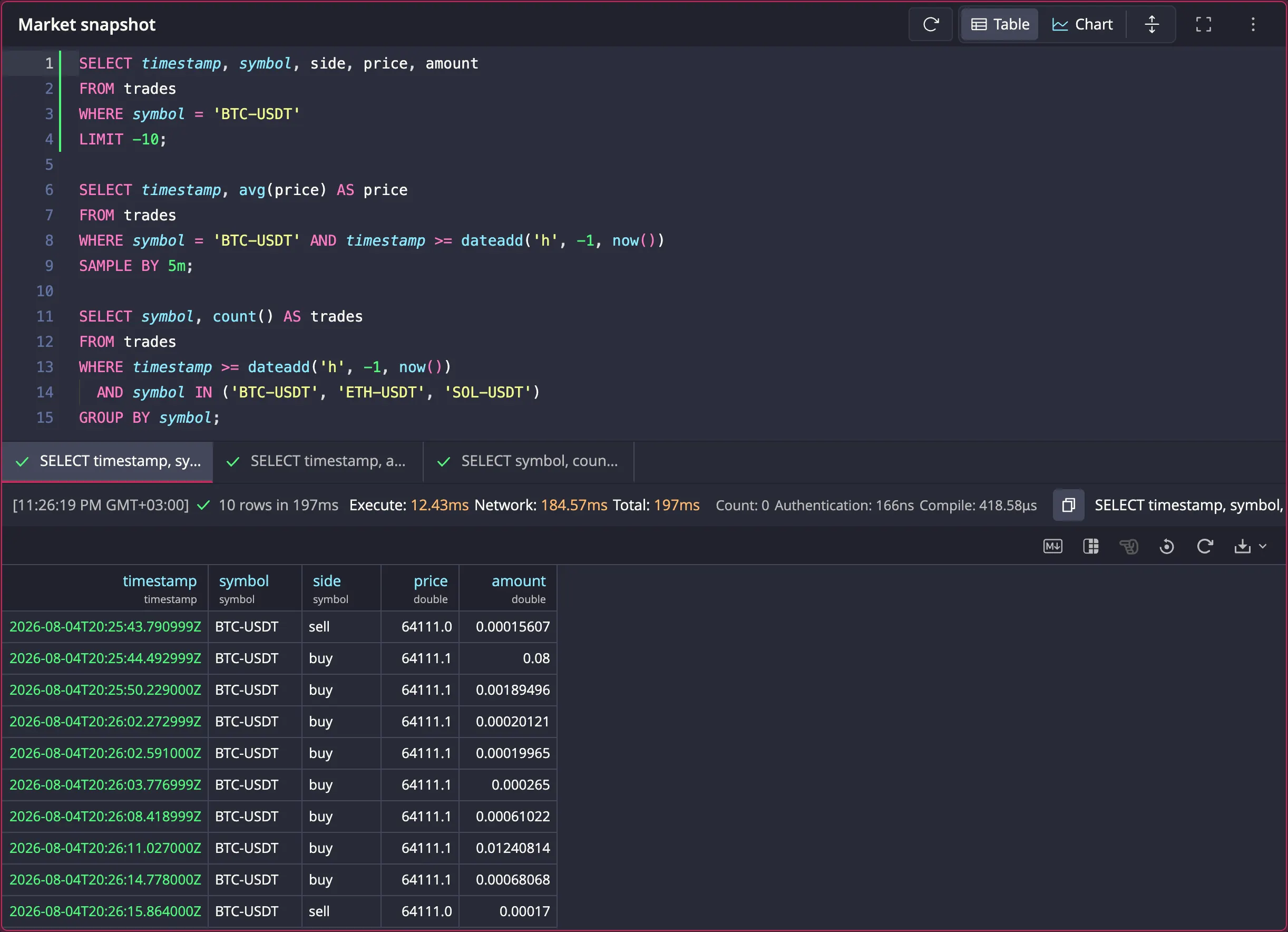Select the 'SELECT timestamp, a...' result tab
Viewport: 1288px width, 932px height.
point(318,461)
